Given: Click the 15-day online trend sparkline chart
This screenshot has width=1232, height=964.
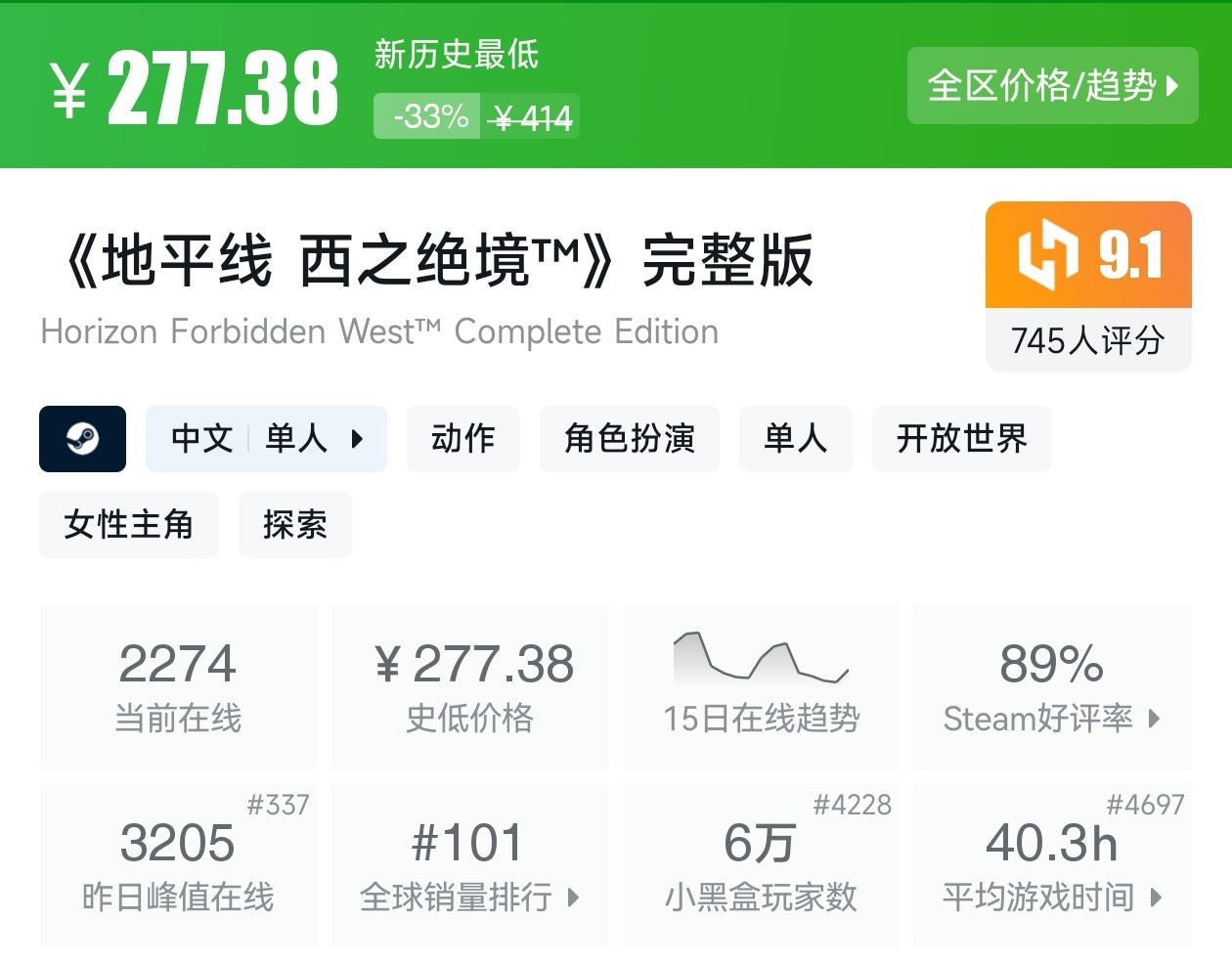Looking at the screenshot, I should 760,658.
